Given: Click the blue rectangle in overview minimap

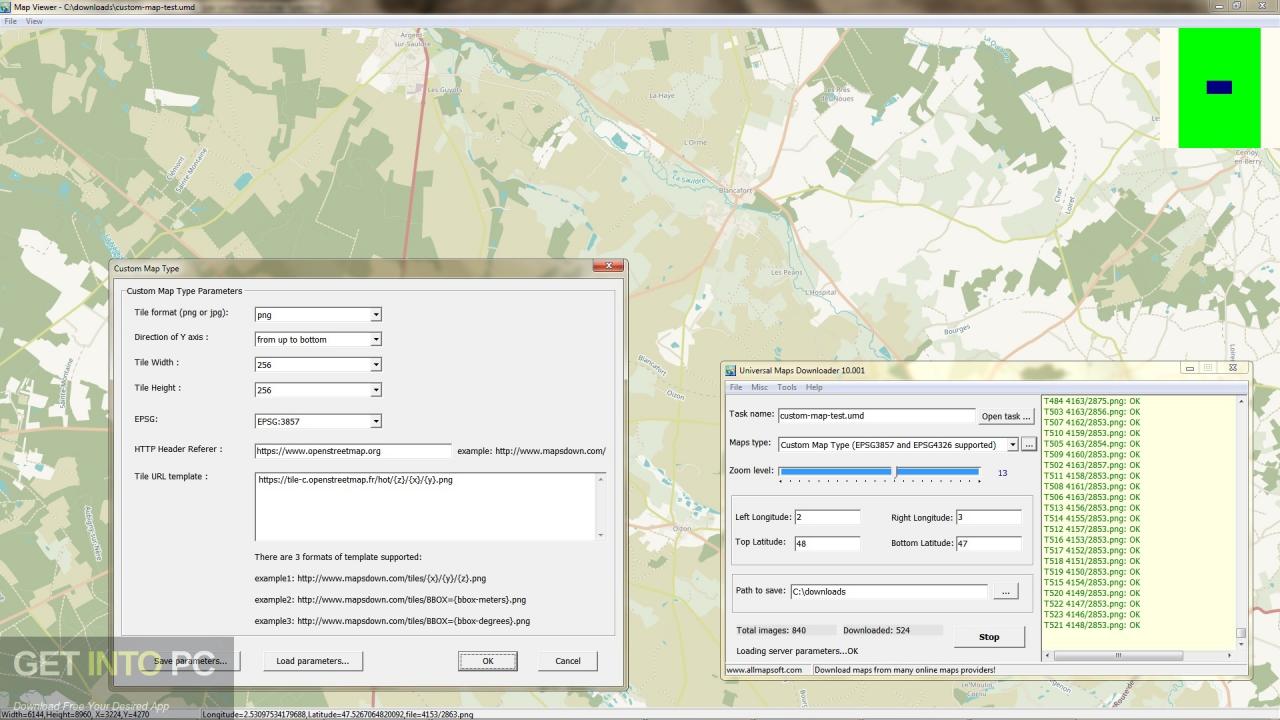Looking at the screenshot, I should point(1219,87).
